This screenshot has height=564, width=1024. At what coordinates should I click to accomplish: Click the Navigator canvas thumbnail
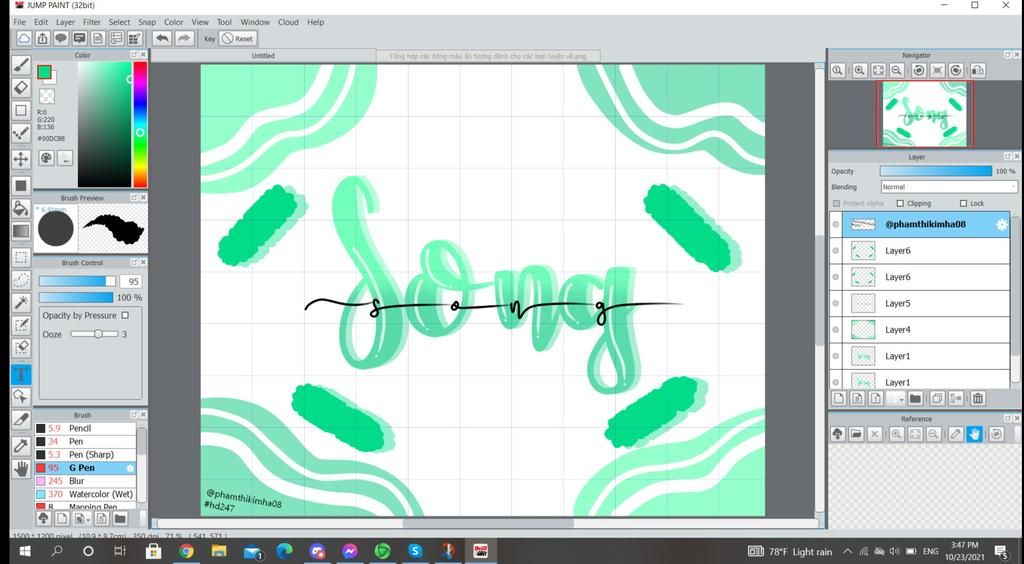(924, 114)
